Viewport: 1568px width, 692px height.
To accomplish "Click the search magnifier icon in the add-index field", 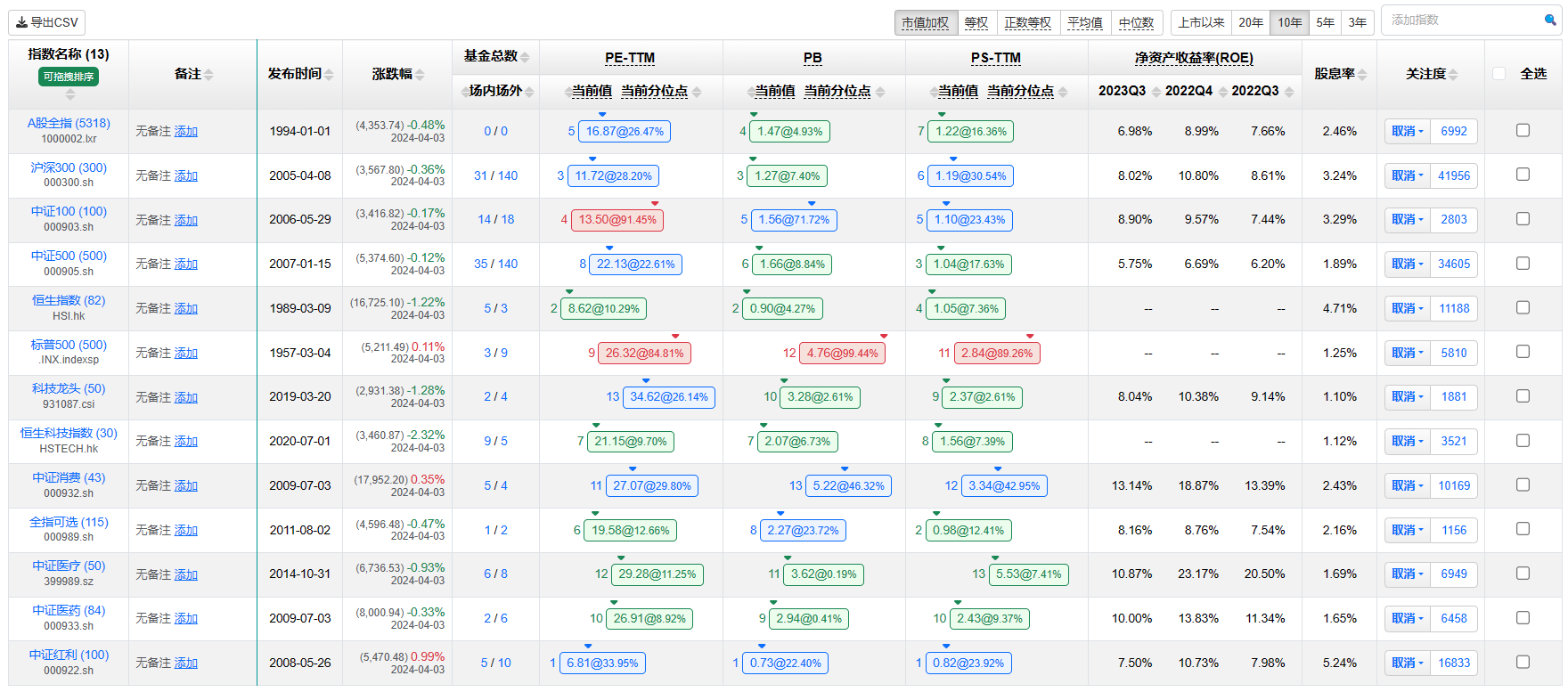I will tap(1549, 20).
